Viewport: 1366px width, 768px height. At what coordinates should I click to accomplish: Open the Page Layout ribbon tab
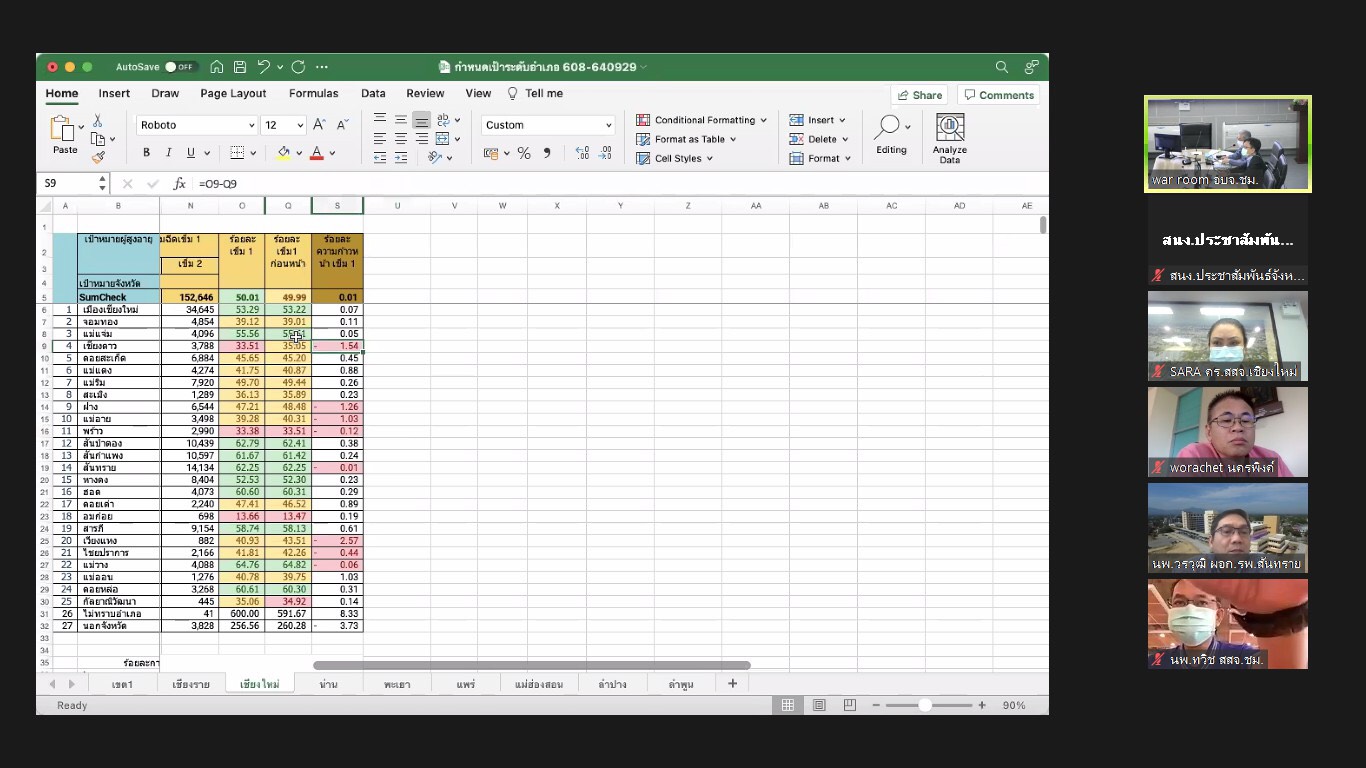tap(233, 93)
